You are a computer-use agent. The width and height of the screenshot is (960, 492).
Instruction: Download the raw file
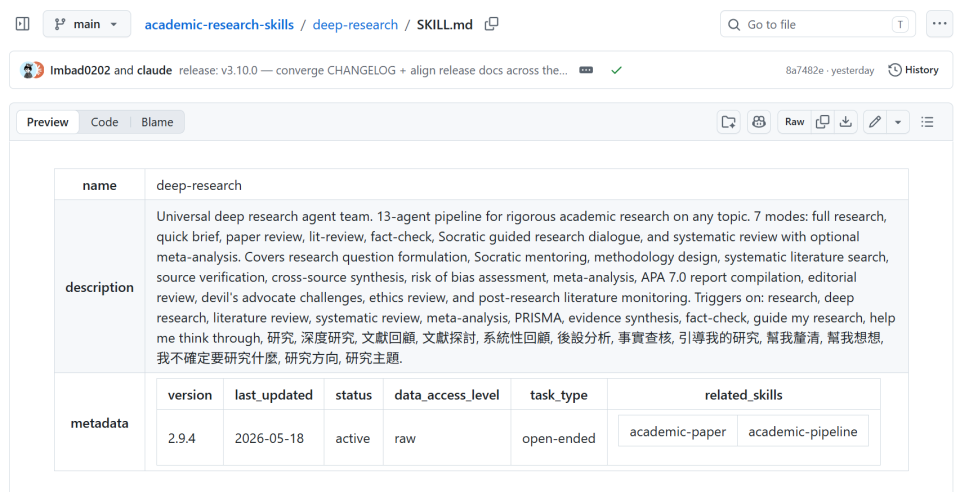(x=846, y=122)
